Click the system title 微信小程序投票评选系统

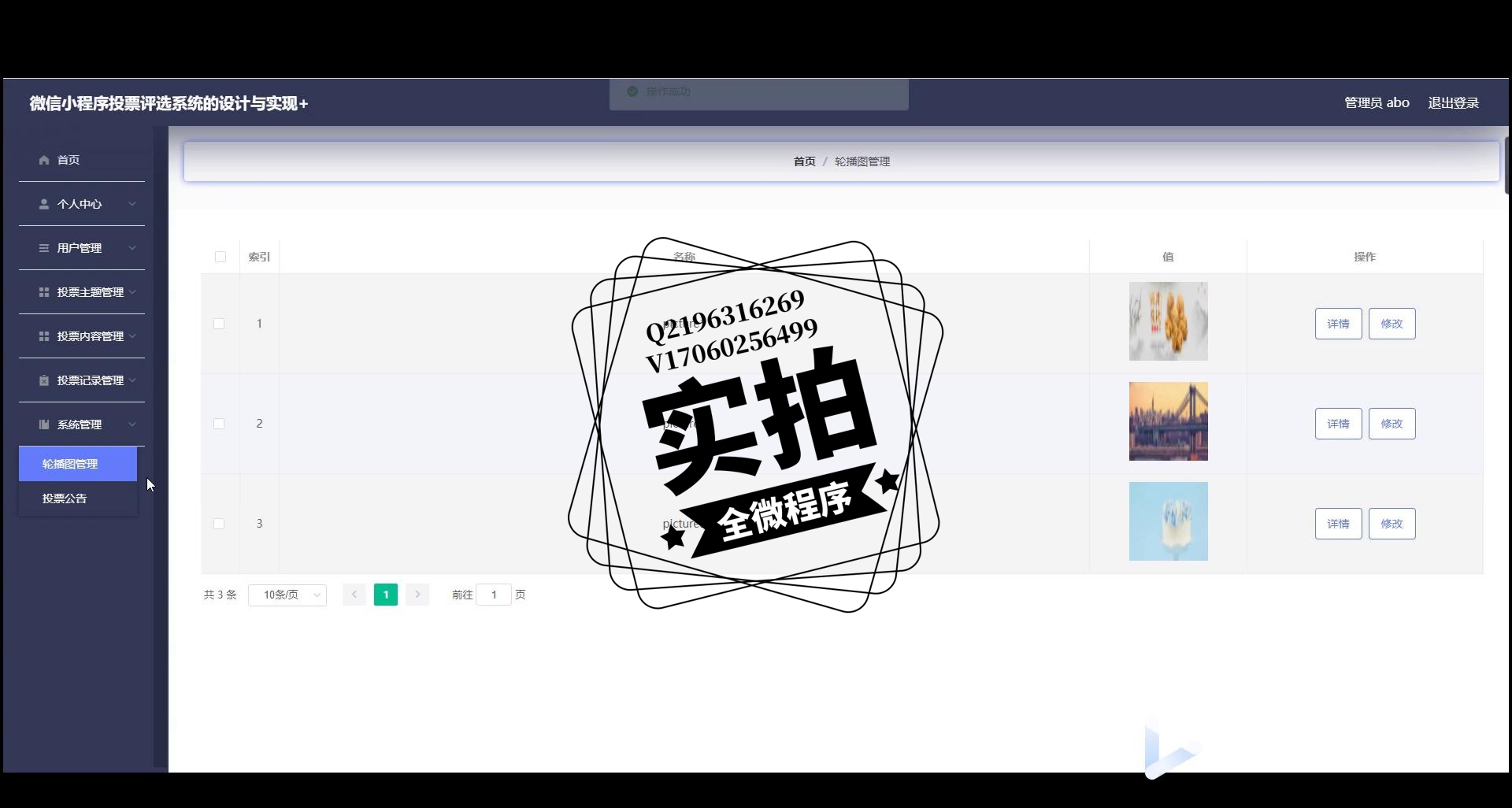pos(169,103)
